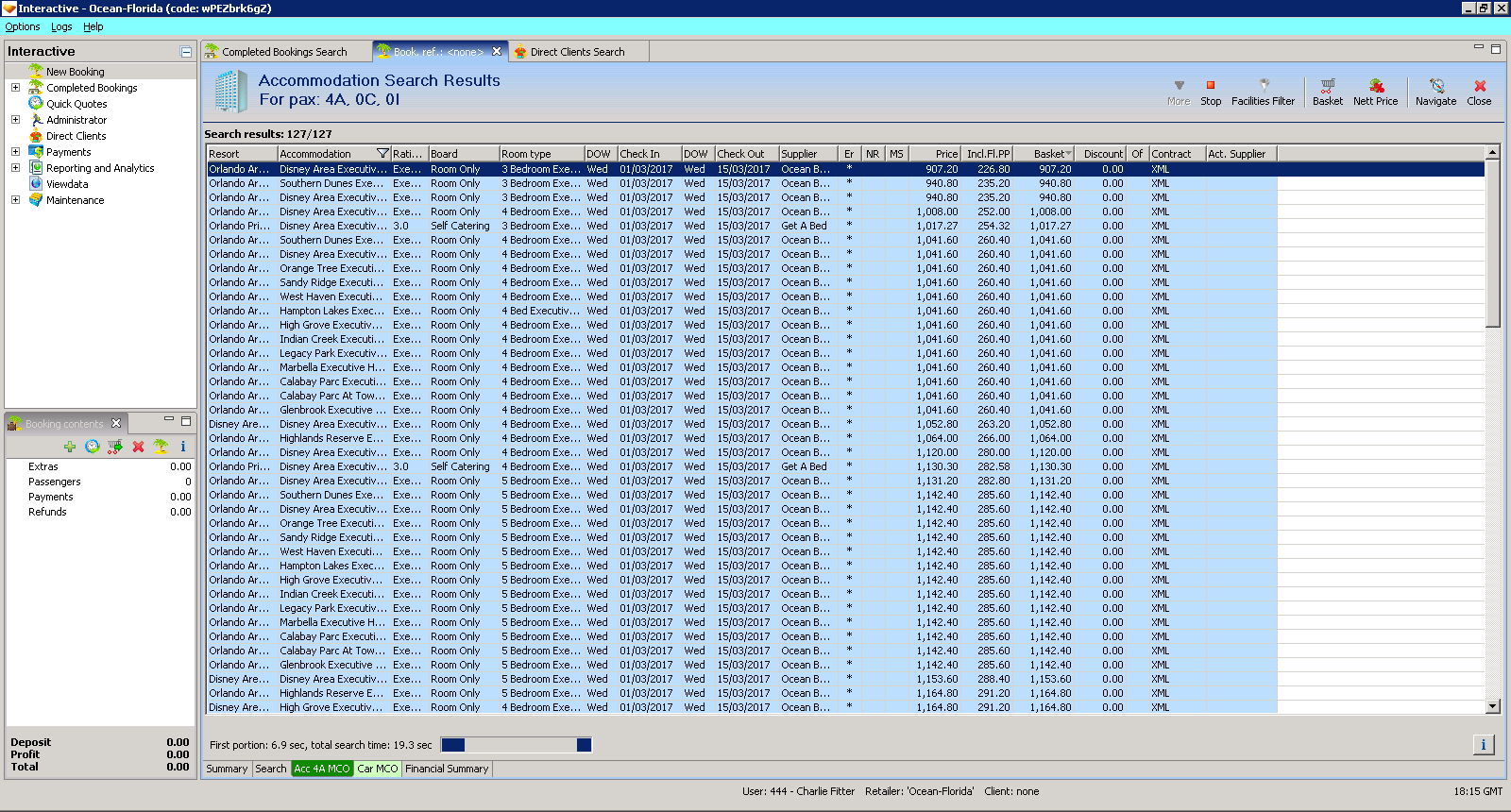Screen dimensions: 1511x812
Task: Sort results by the Contract column header
Action: click(x=1177, y=154)
